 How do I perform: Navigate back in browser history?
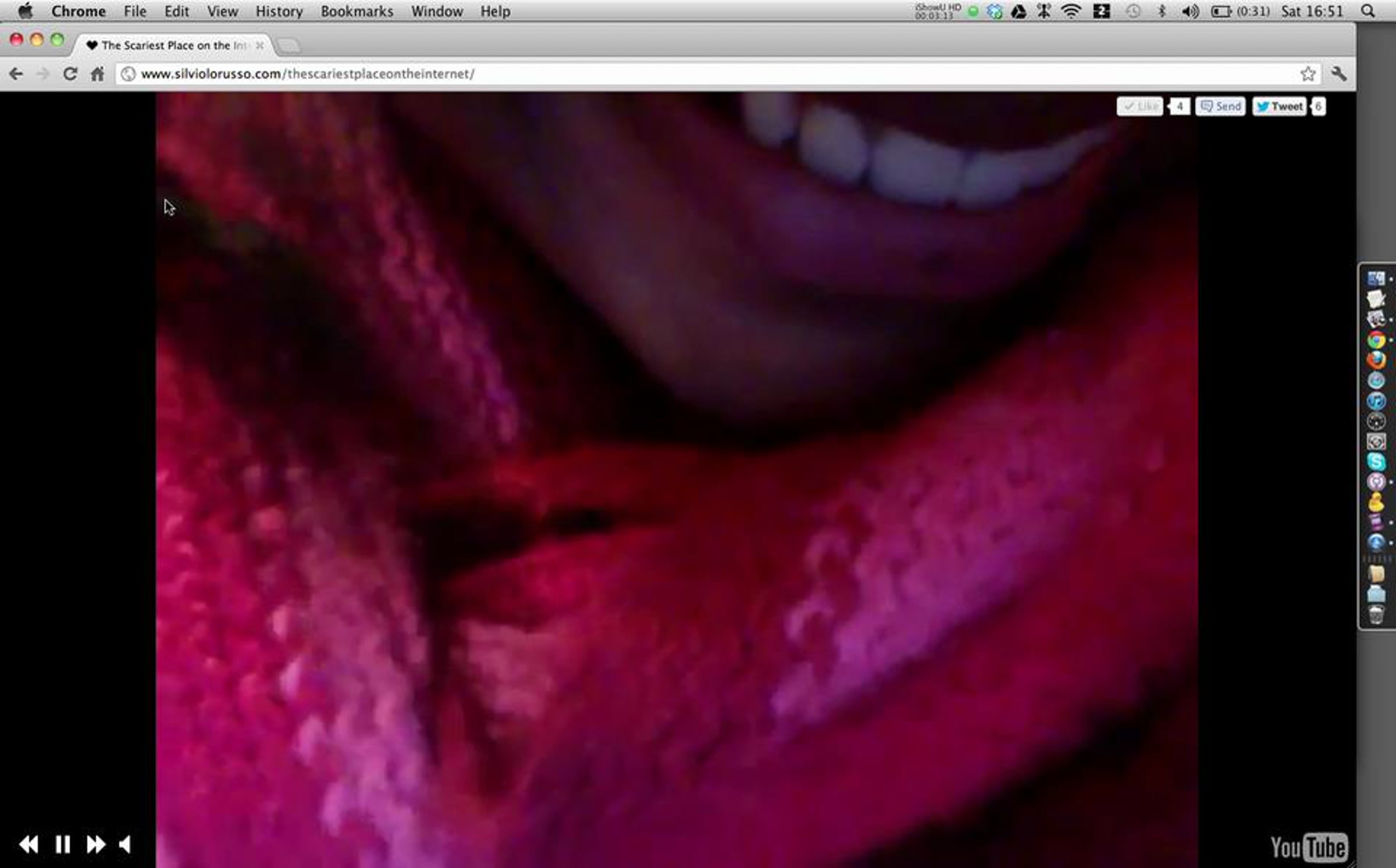[16, 74]
